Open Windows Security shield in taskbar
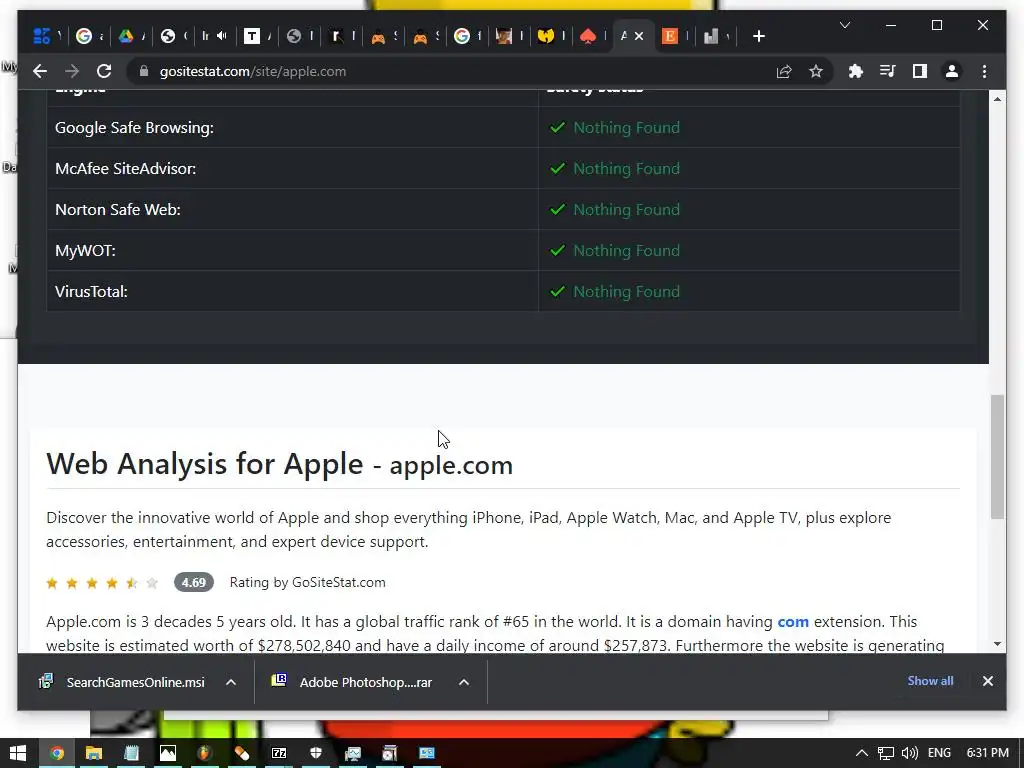Viewport: 1024px width, 768px height. (x=316, y=753)
